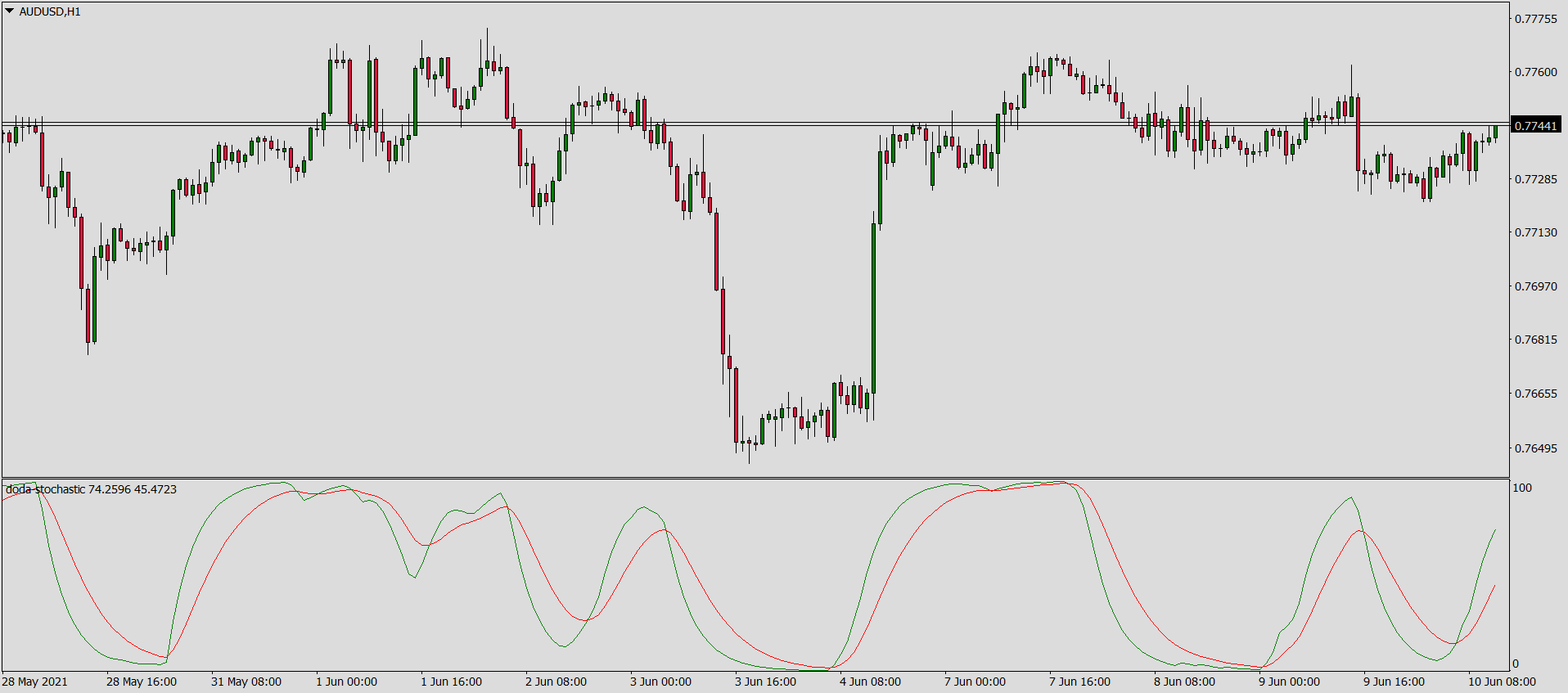Click the 4 Jun 08:00 time label
The image size is (1568, 693).
click(871, 682)
